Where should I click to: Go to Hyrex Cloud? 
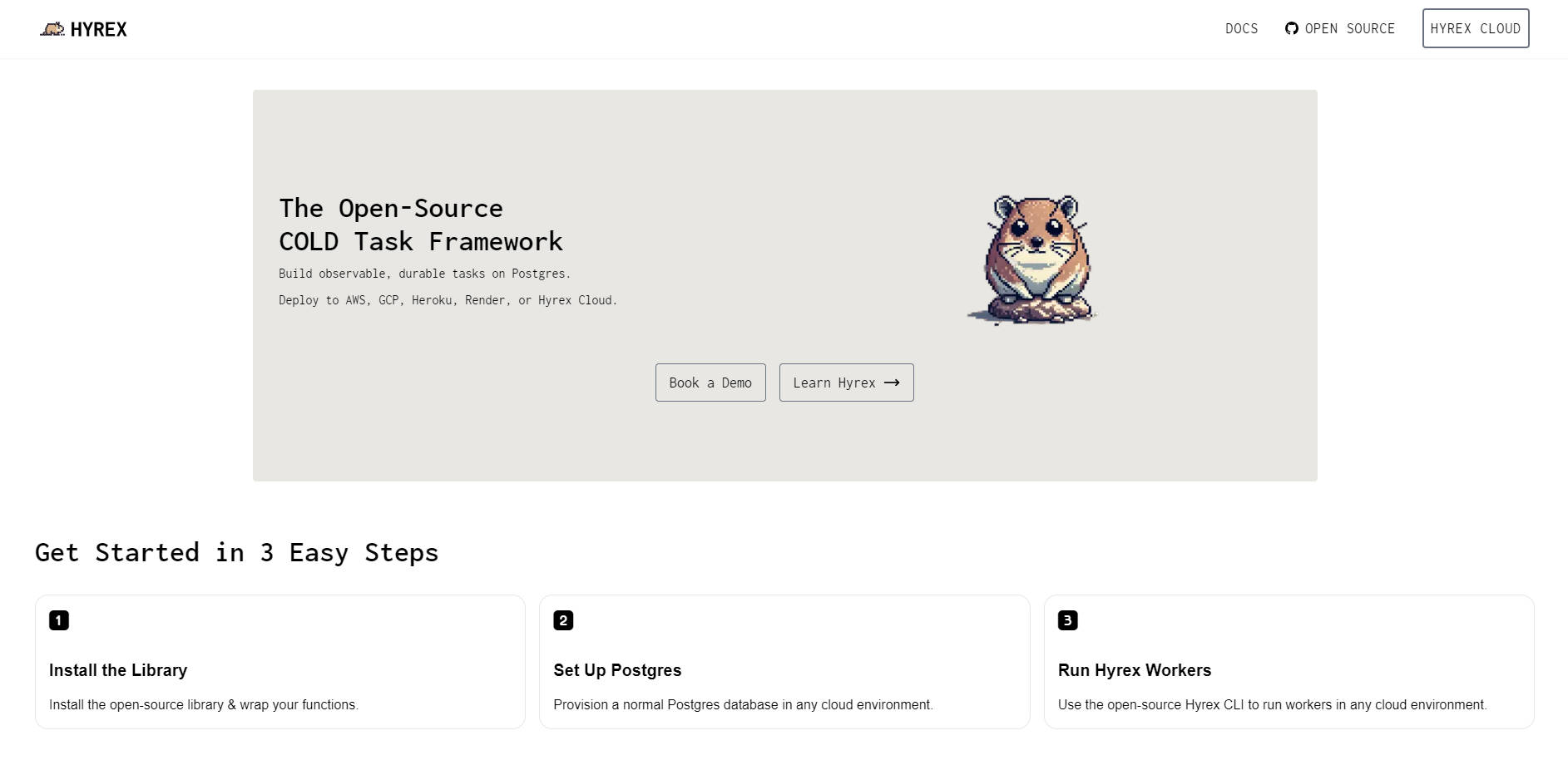pos(1475,28)
